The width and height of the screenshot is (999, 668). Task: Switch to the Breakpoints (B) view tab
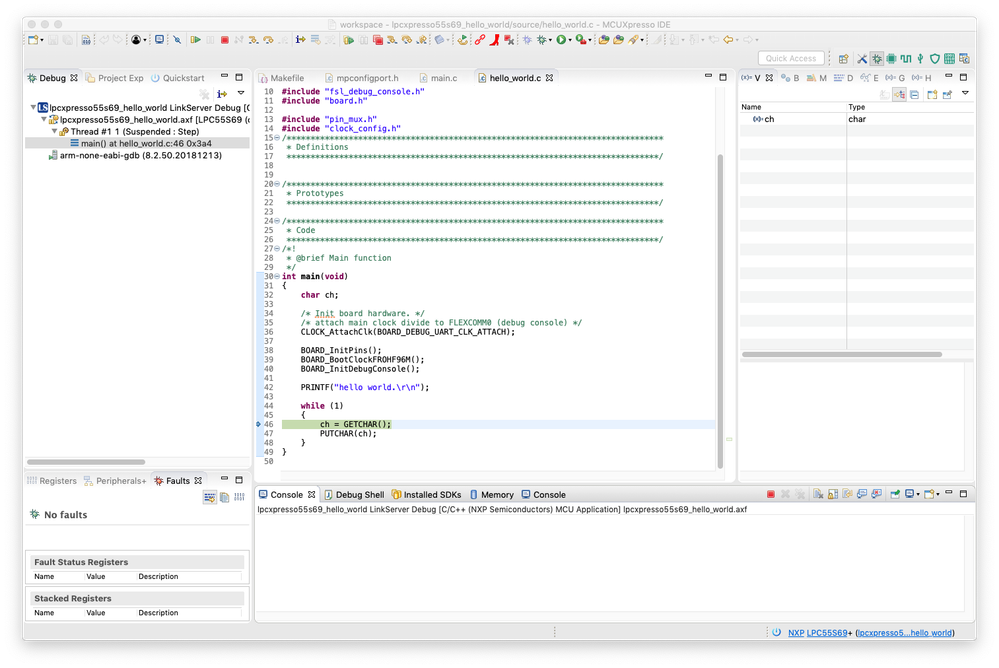pos(790,78)
